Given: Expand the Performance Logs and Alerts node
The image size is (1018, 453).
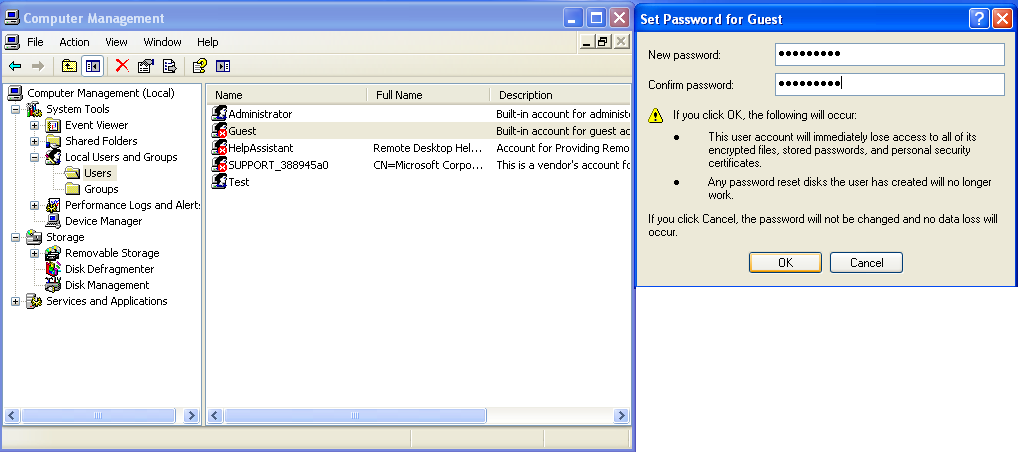Looking at the screenshot, I should [x=34, y=205].
